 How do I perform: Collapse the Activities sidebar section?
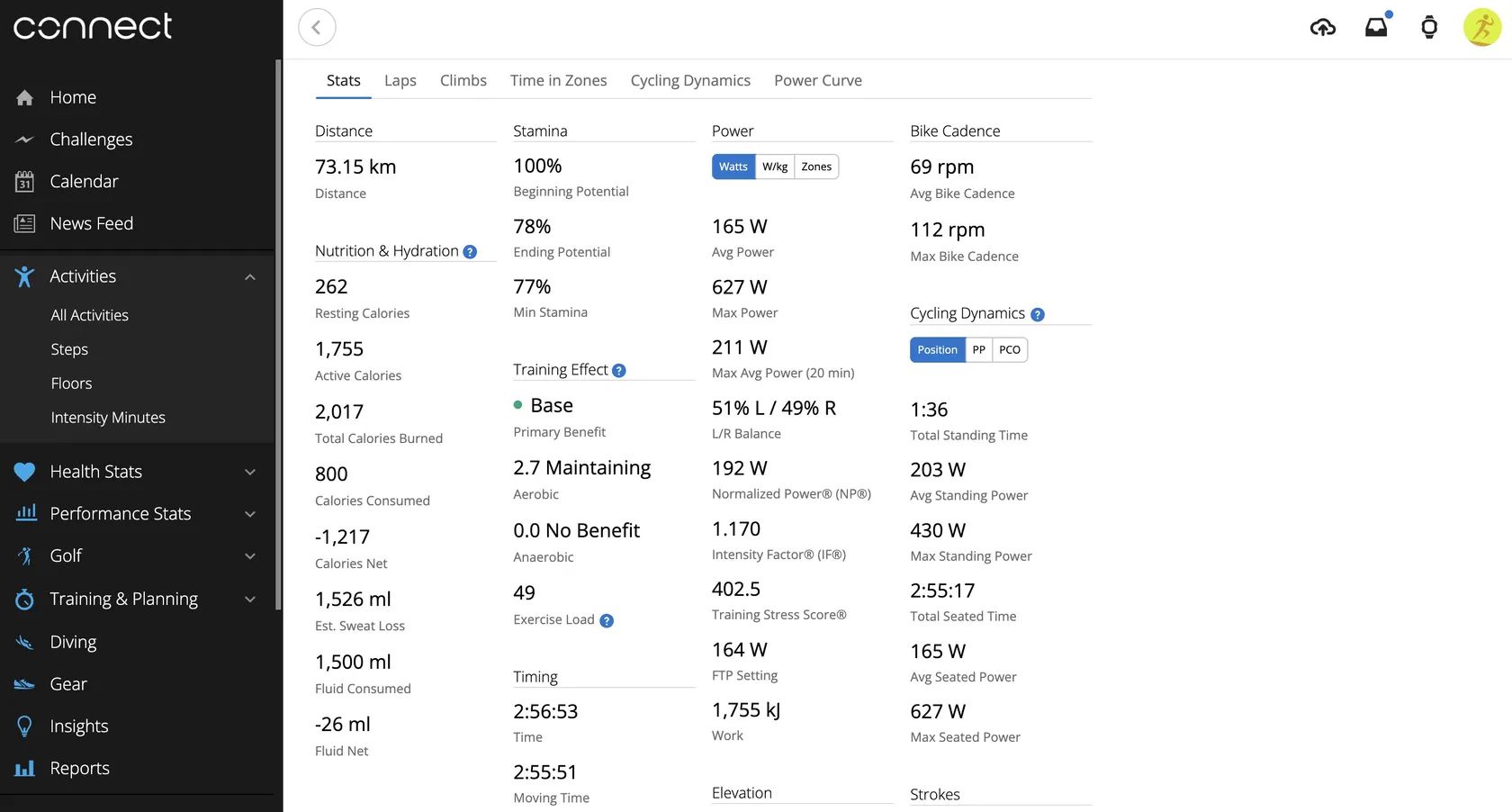[250, 277]
